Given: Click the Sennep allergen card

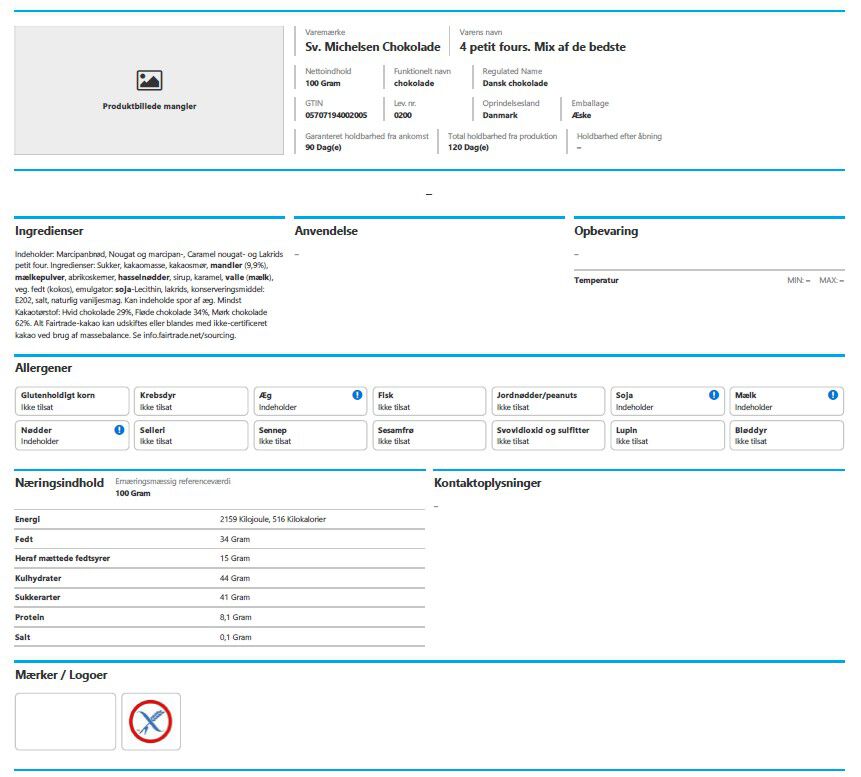Looking at the screenshot, I should (310, 435).
